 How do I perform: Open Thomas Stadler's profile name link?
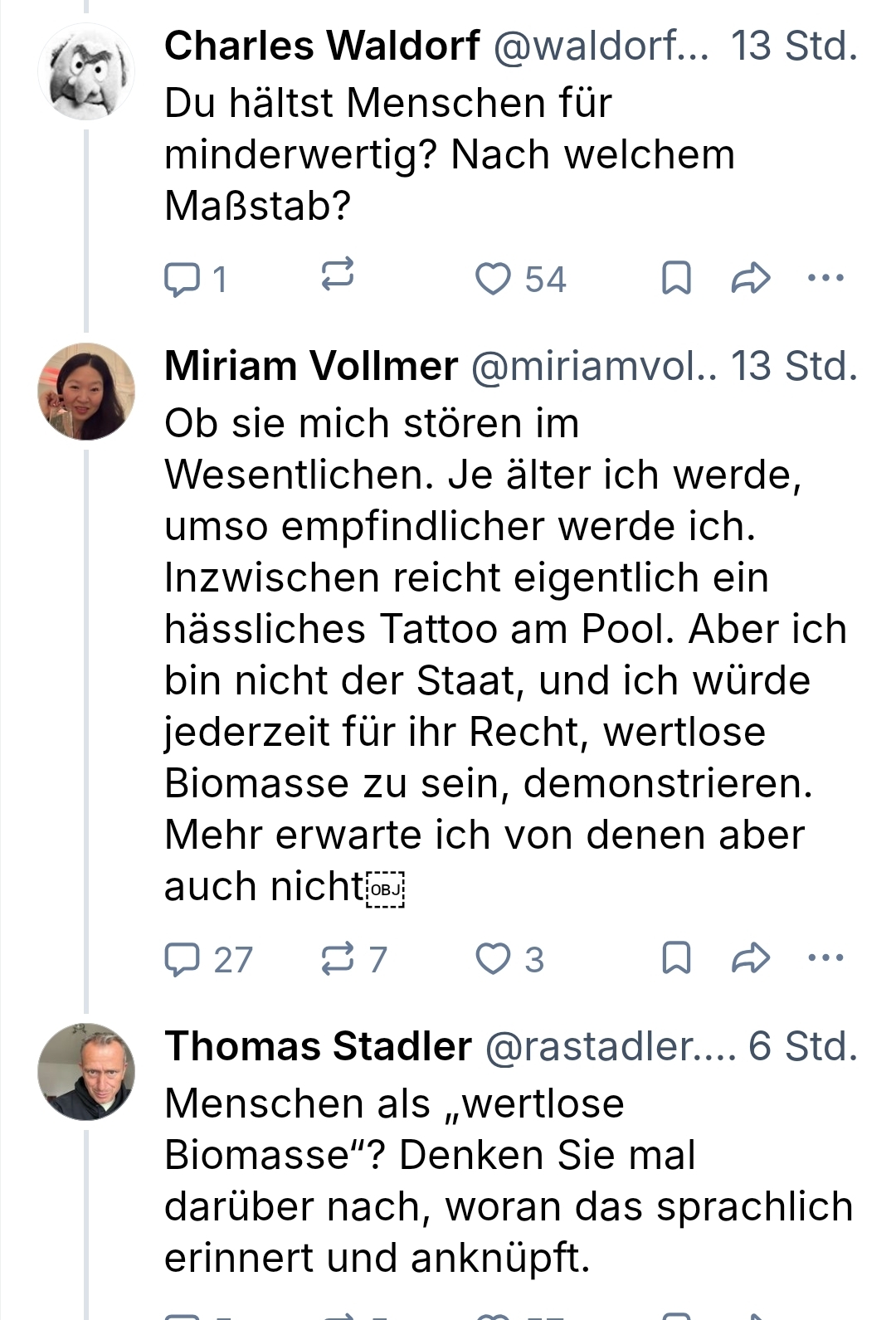pos(318,1046)
